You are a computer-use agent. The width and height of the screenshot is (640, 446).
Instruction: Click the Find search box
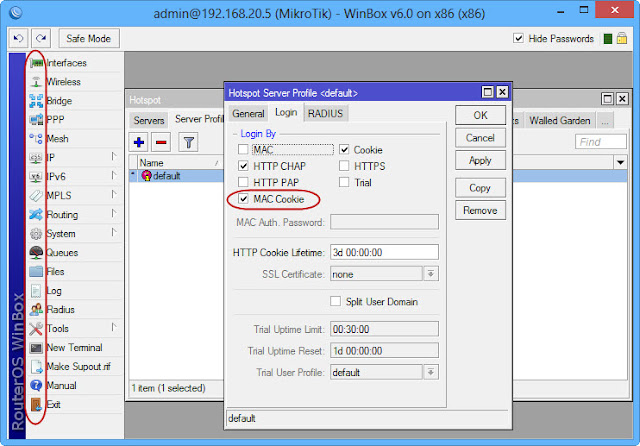tap(601, 142)
